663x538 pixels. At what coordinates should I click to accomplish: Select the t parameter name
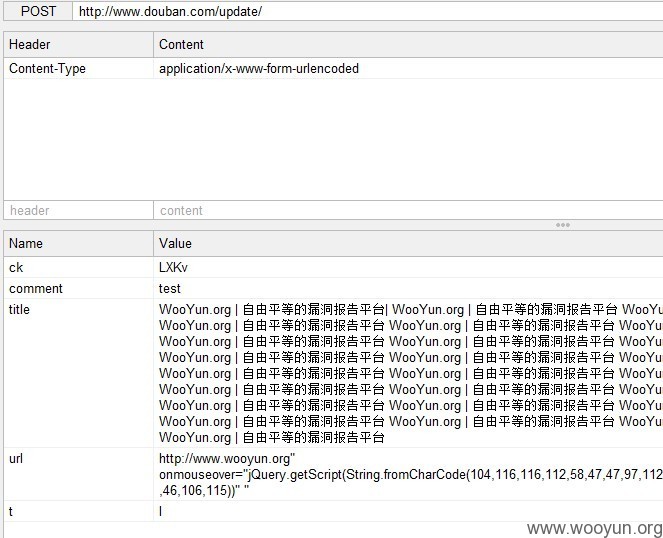tap(79, 511)
